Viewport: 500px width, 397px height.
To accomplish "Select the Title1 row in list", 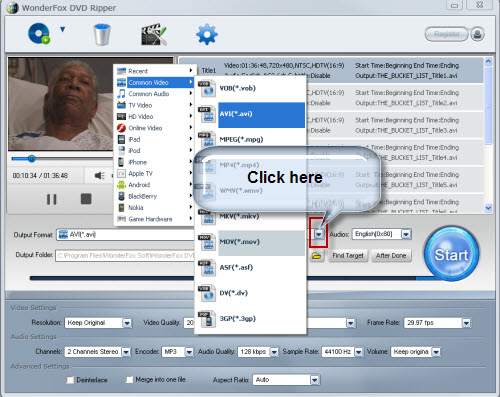I will point(332,71).
